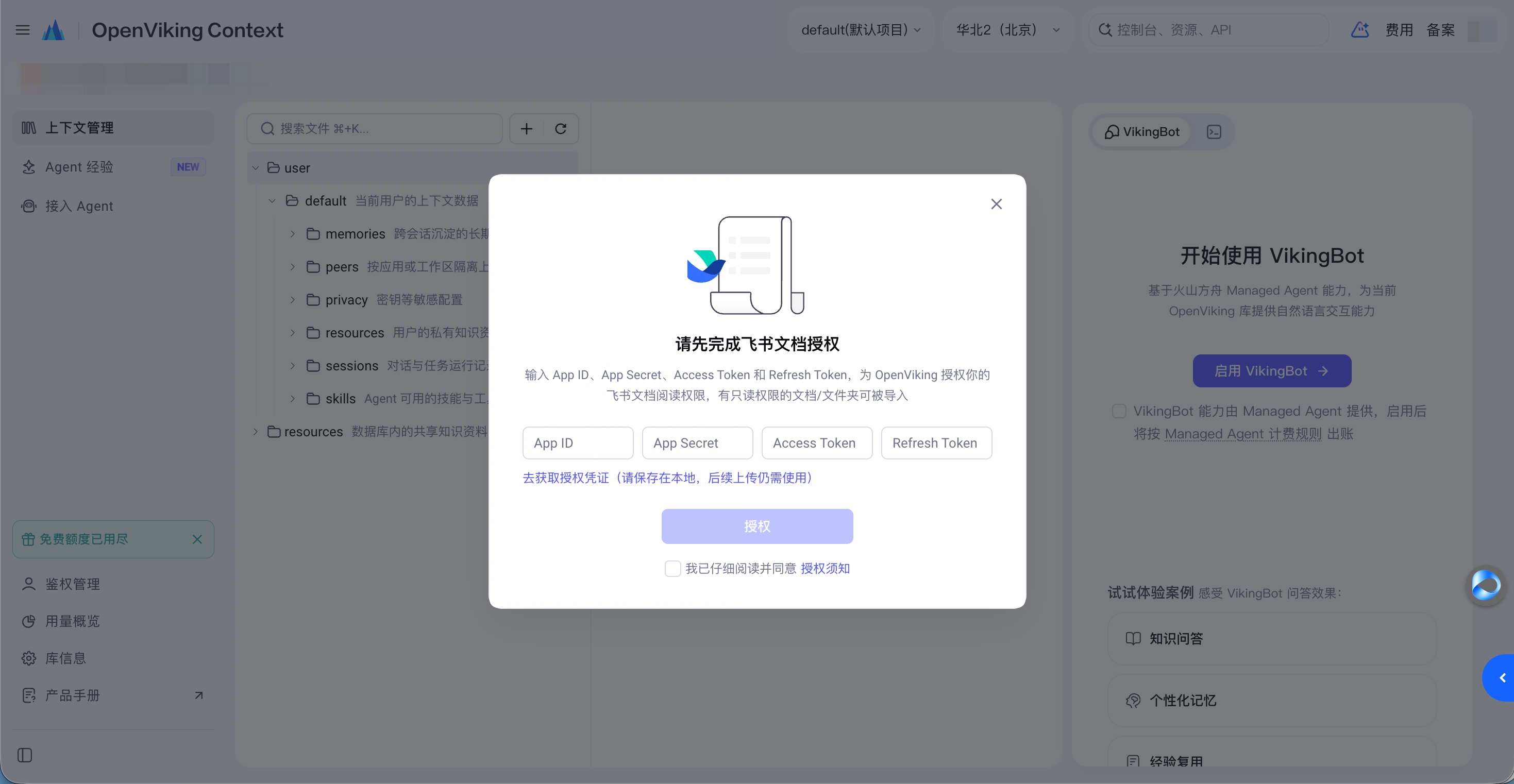This screenshot has height=784, width=1514.
Task: Open 库信息 in the sidebar
Action: pos(113,658)
